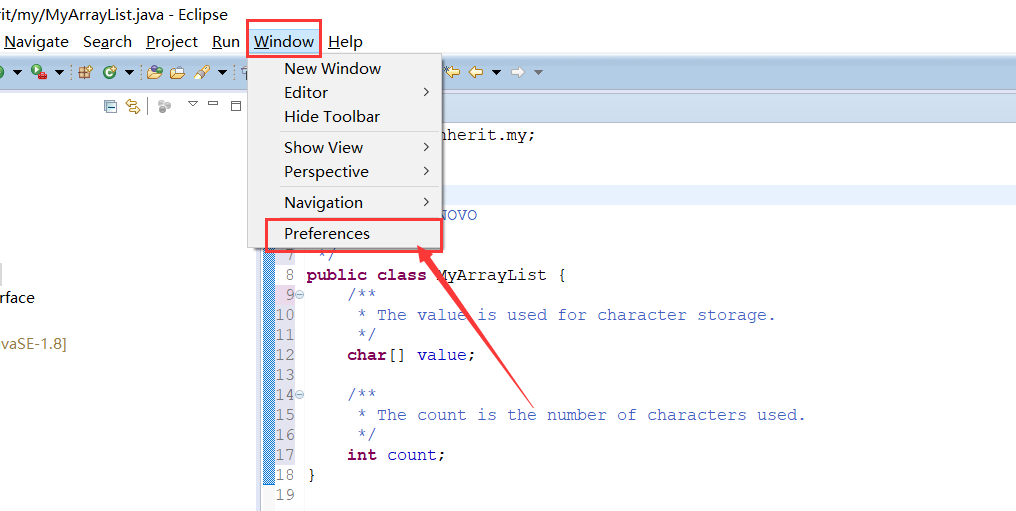Open the Run menu in menu bar
The image size is (1016, 511).
coord(225,41)
